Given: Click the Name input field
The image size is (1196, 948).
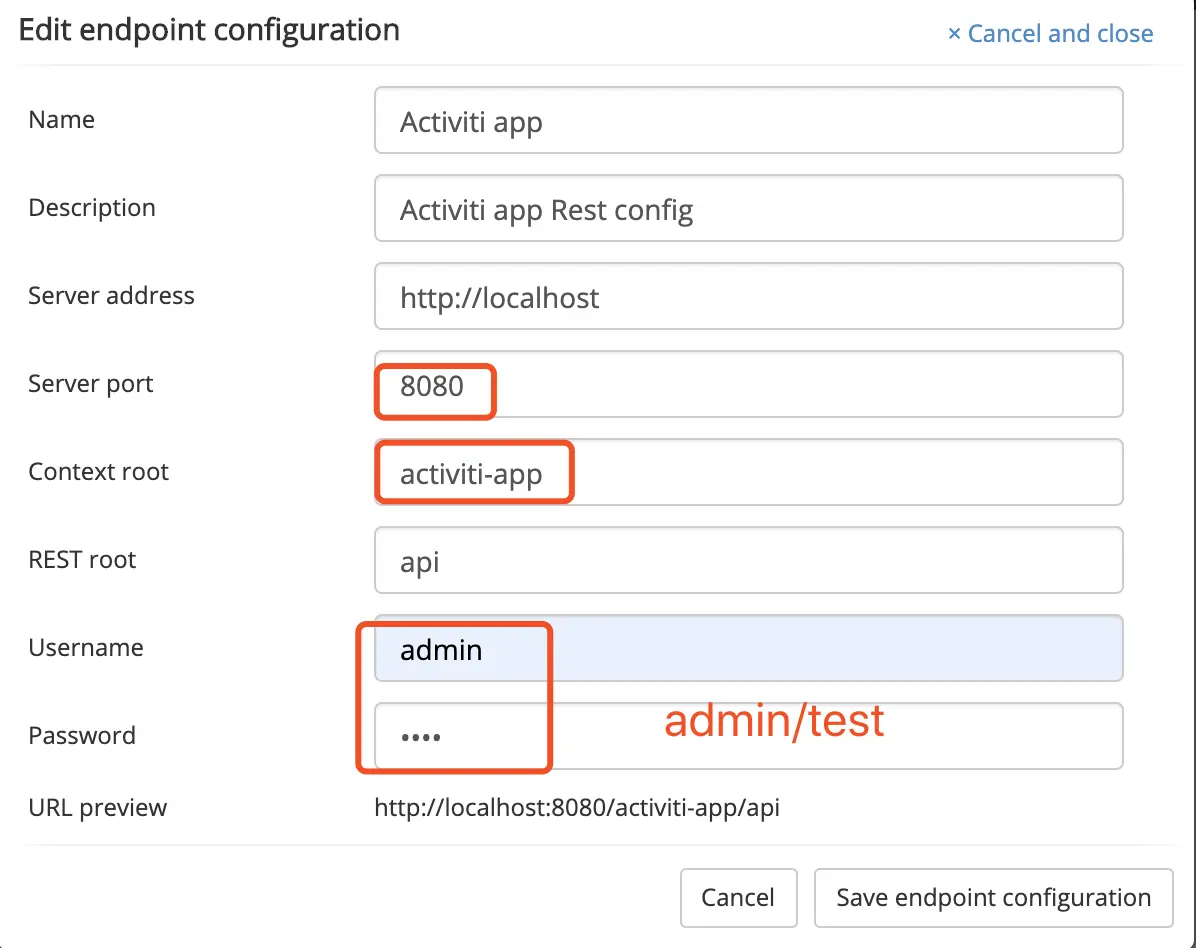Looking at the screenshot, I should point(748,120).
